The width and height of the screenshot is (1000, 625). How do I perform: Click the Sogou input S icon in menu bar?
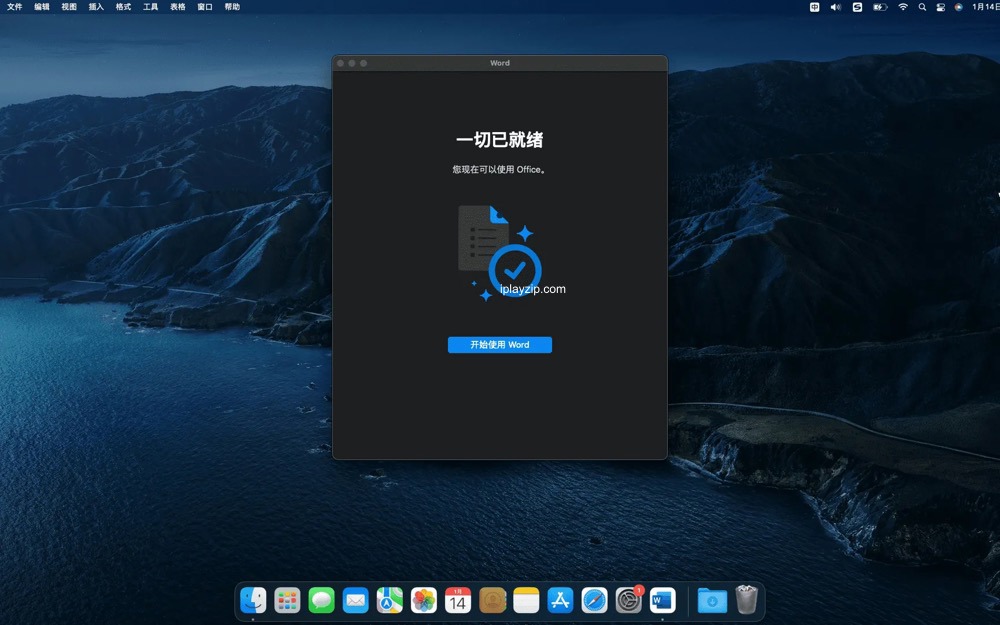coord(857,7)
